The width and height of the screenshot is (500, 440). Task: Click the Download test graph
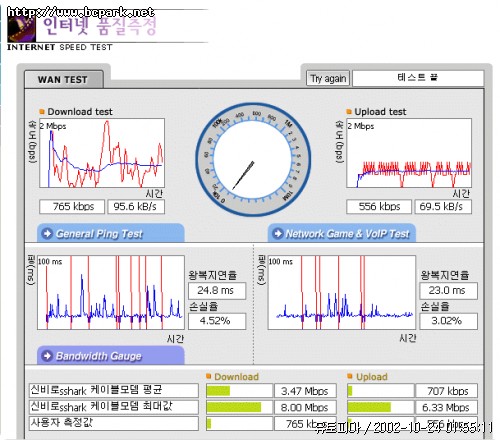102,153
